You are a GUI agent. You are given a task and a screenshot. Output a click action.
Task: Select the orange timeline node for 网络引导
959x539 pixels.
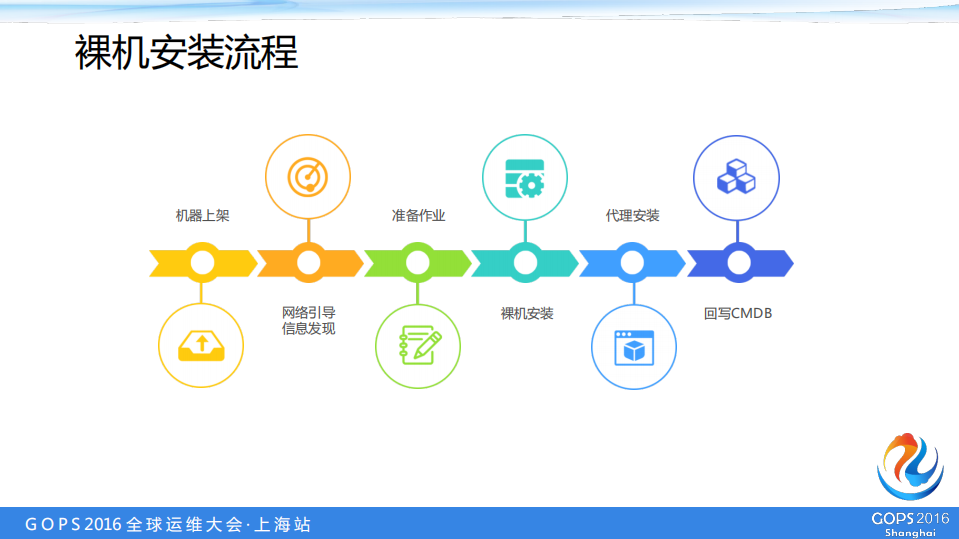pos(309,263)
